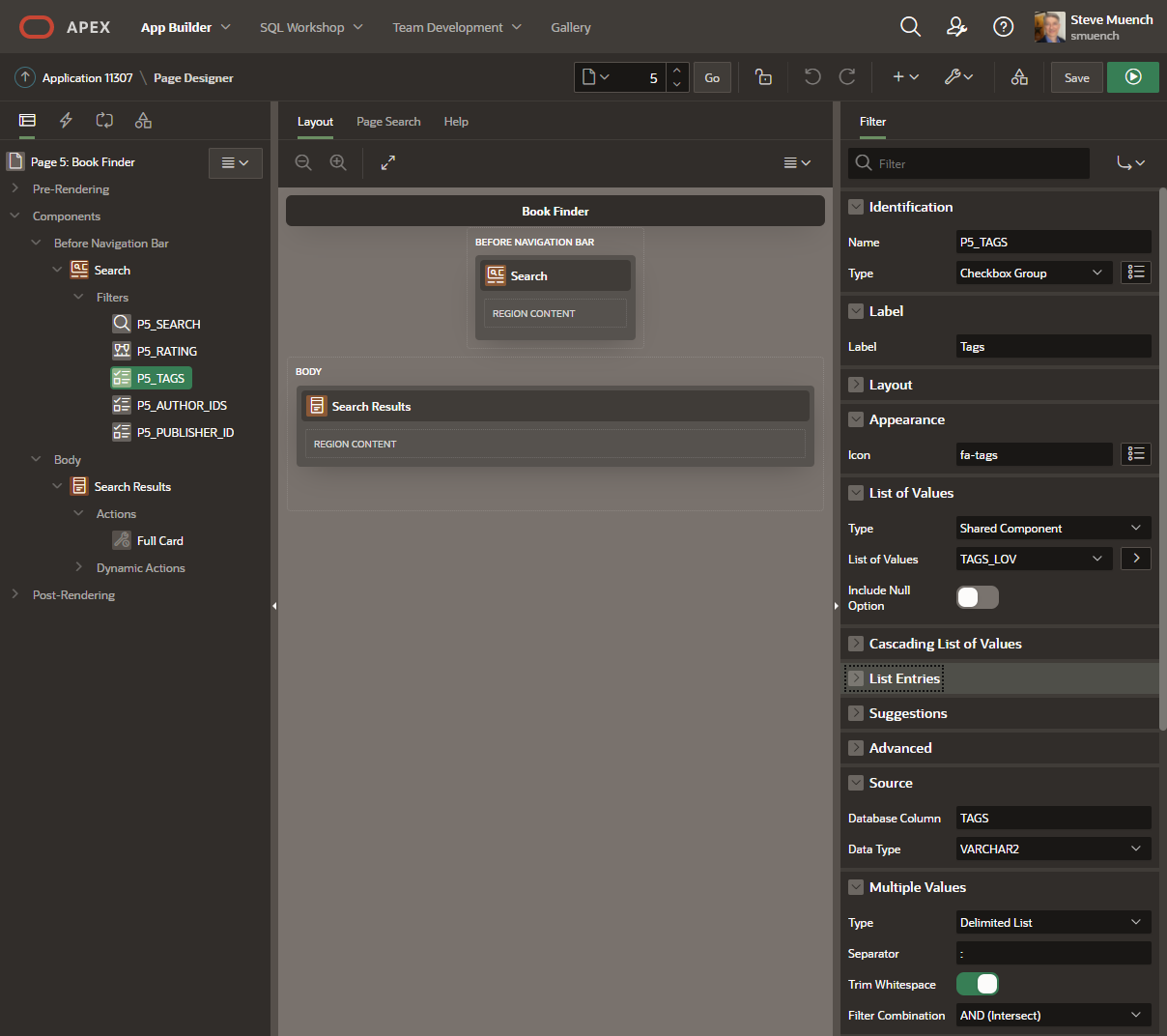The height and width of the screenshot is (1036, 1167).
Task: Open the page lock icon
Action: click(763, 77)
